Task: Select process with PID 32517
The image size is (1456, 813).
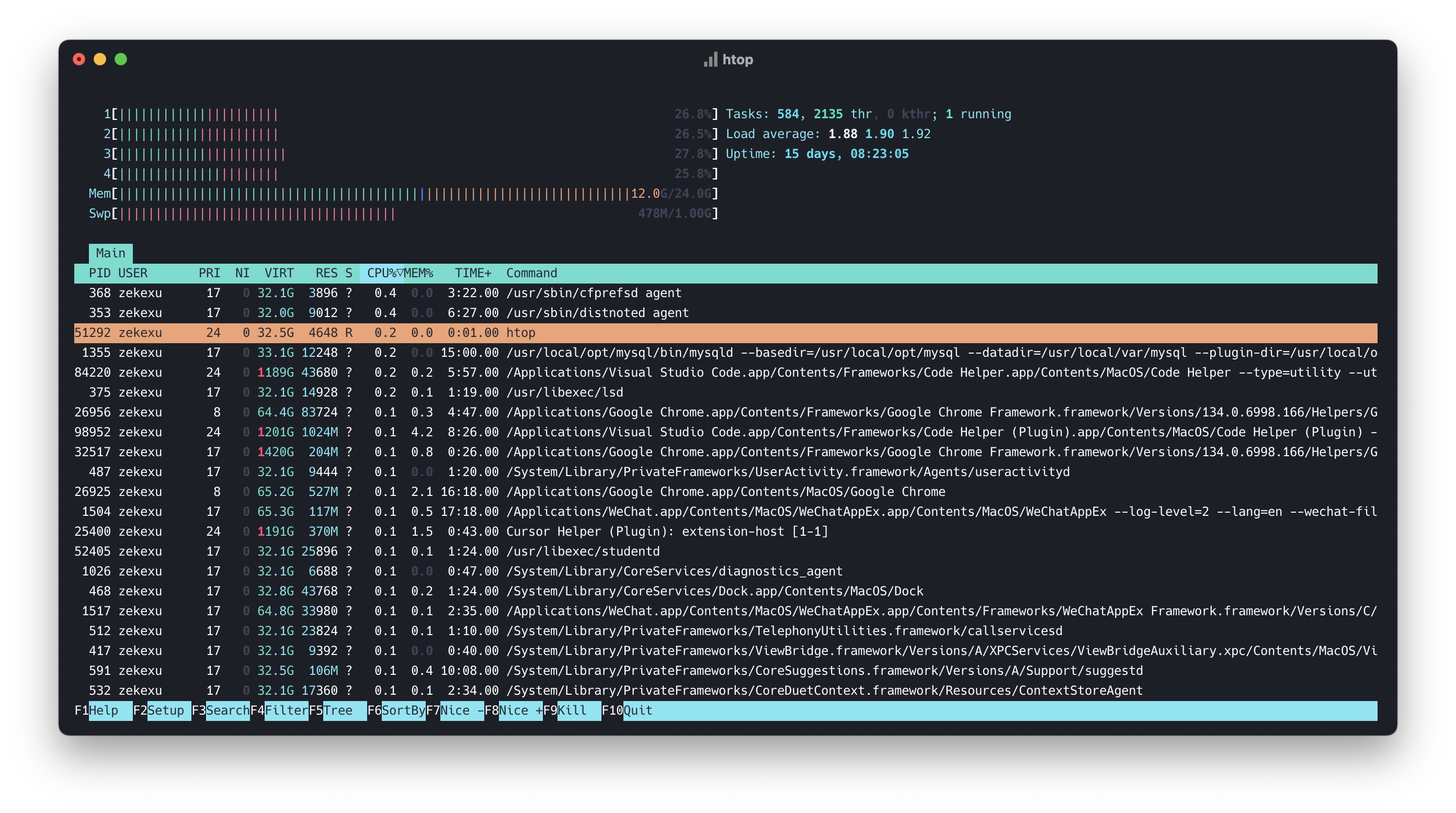Action: 726,451
